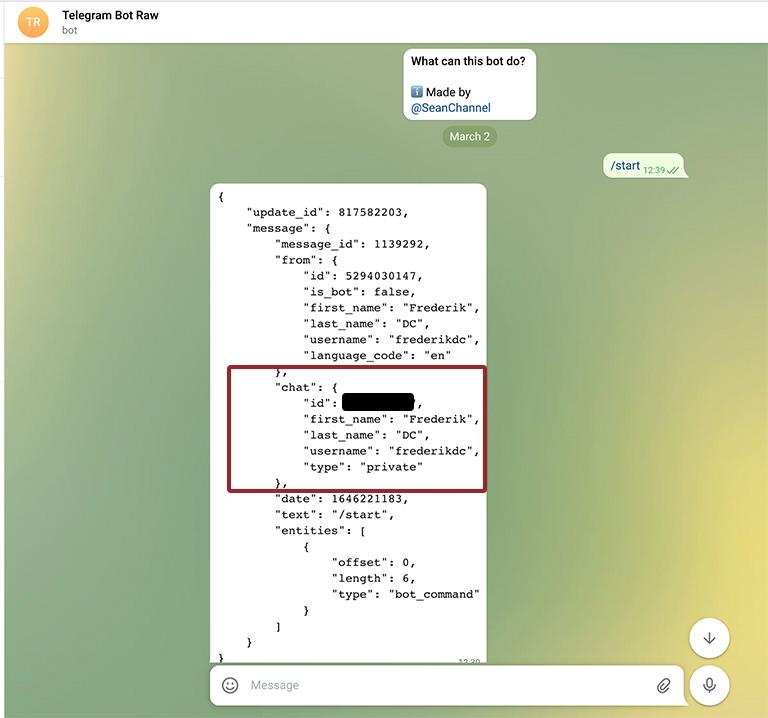Click the March 2 date badge
The width and height of the screenshot is (768, 718).
pyautogui.click(x=470, y=136)
